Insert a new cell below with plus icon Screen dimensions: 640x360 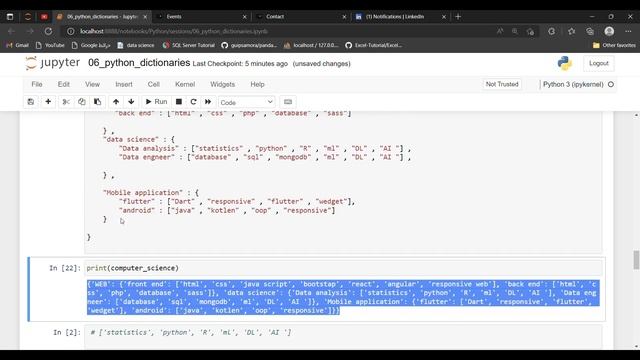click(48, 102)
